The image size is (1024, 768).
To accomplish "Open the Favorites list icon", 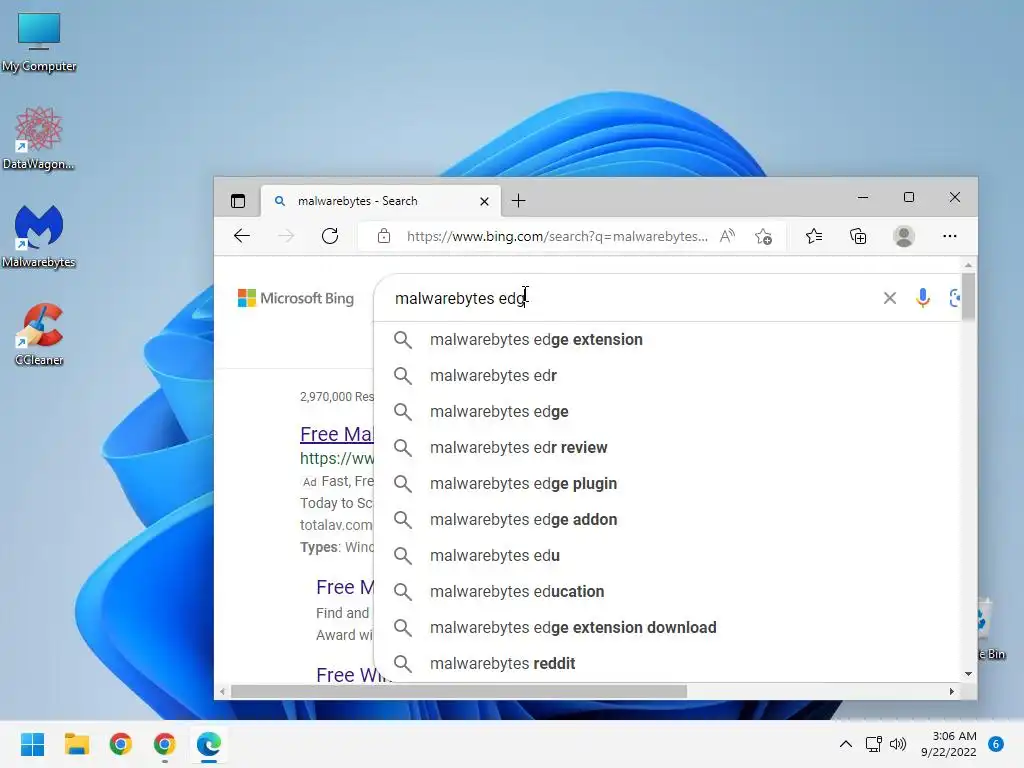I will point(814,236).
